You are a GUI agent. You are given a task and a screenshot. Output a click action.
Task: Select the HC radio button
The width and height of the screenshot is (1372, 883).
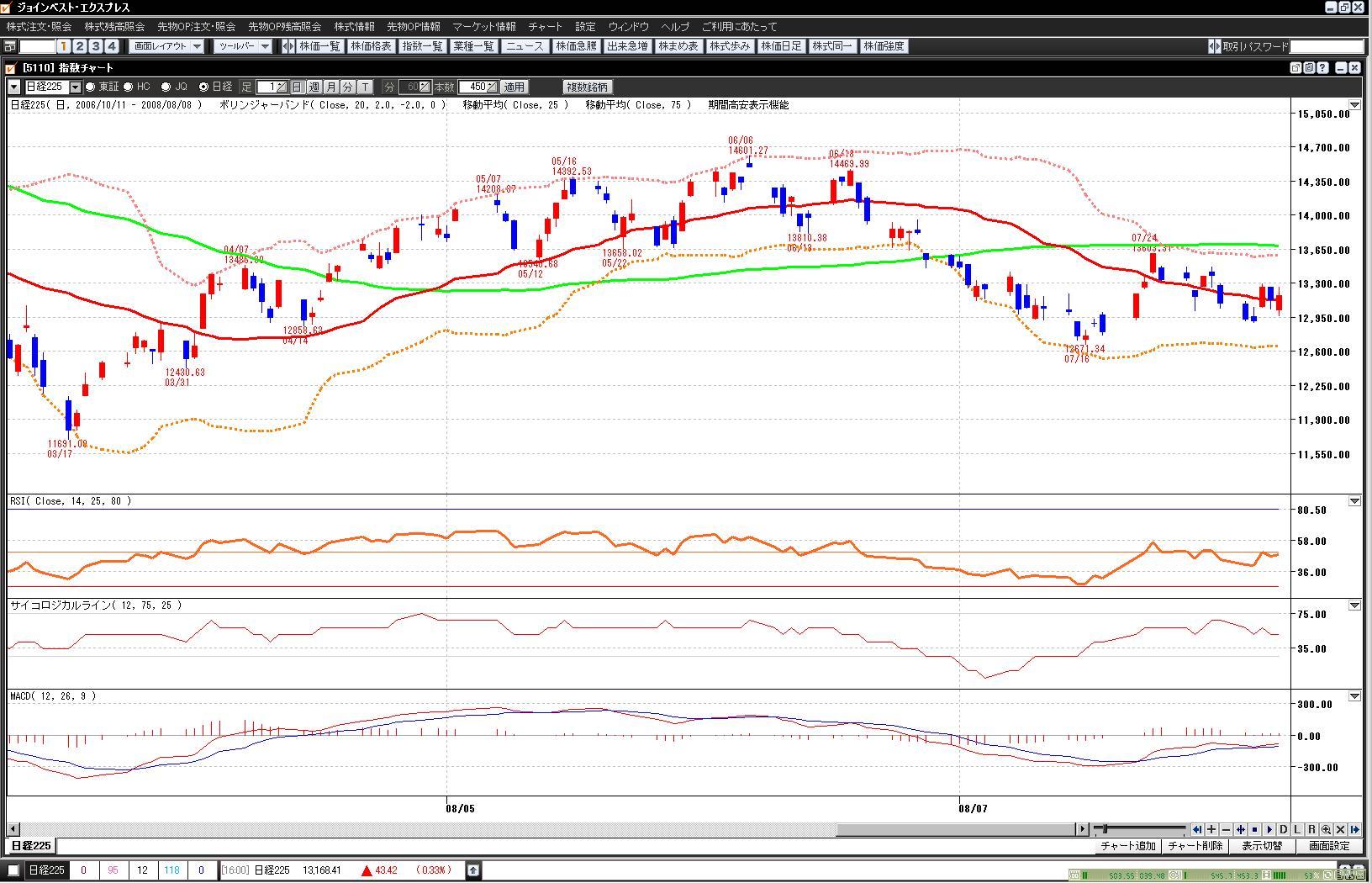tap(129, 87)
